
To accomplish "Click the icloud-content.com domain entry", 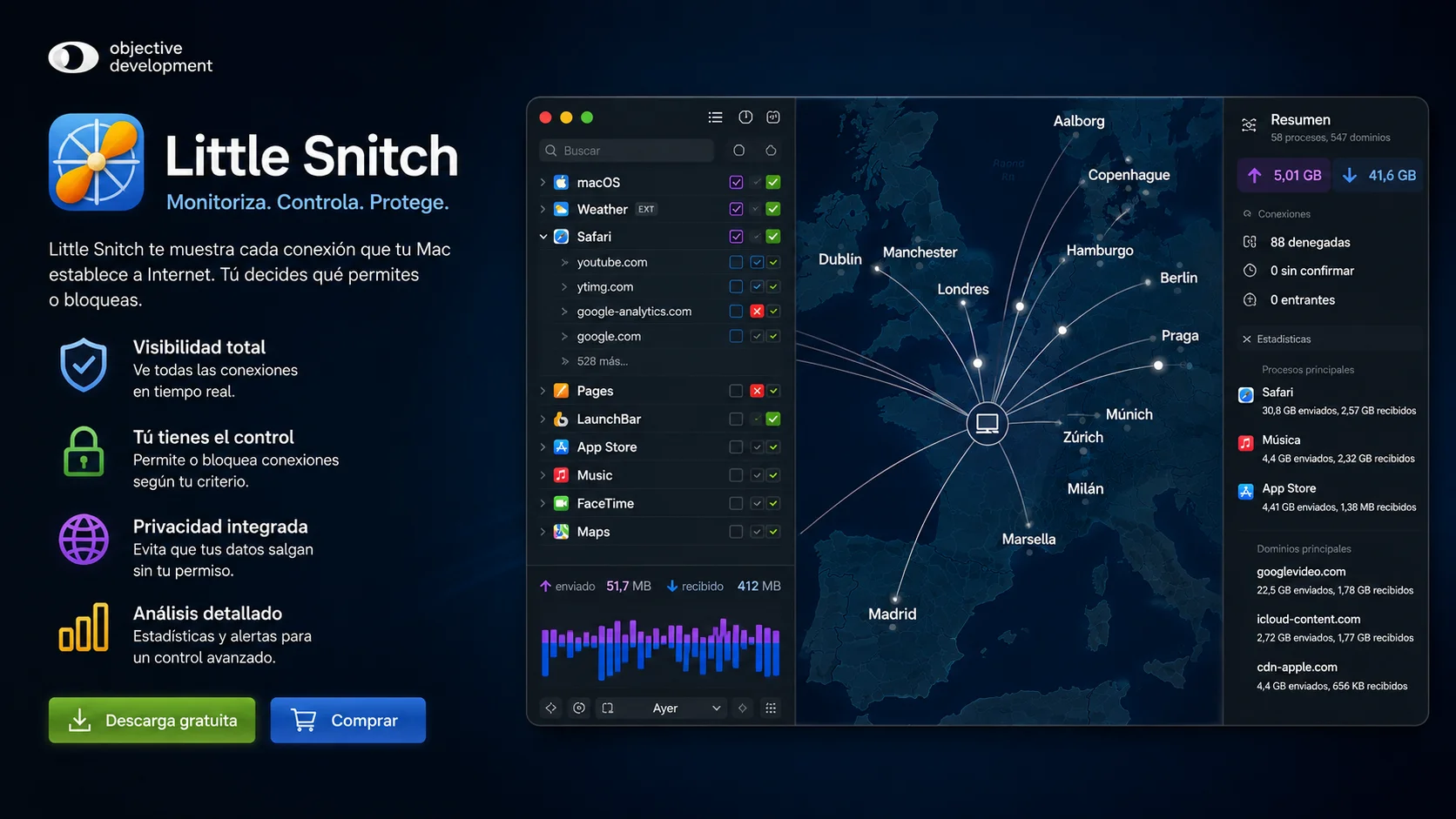I will pyautogui.click(x=1334, y=628).
